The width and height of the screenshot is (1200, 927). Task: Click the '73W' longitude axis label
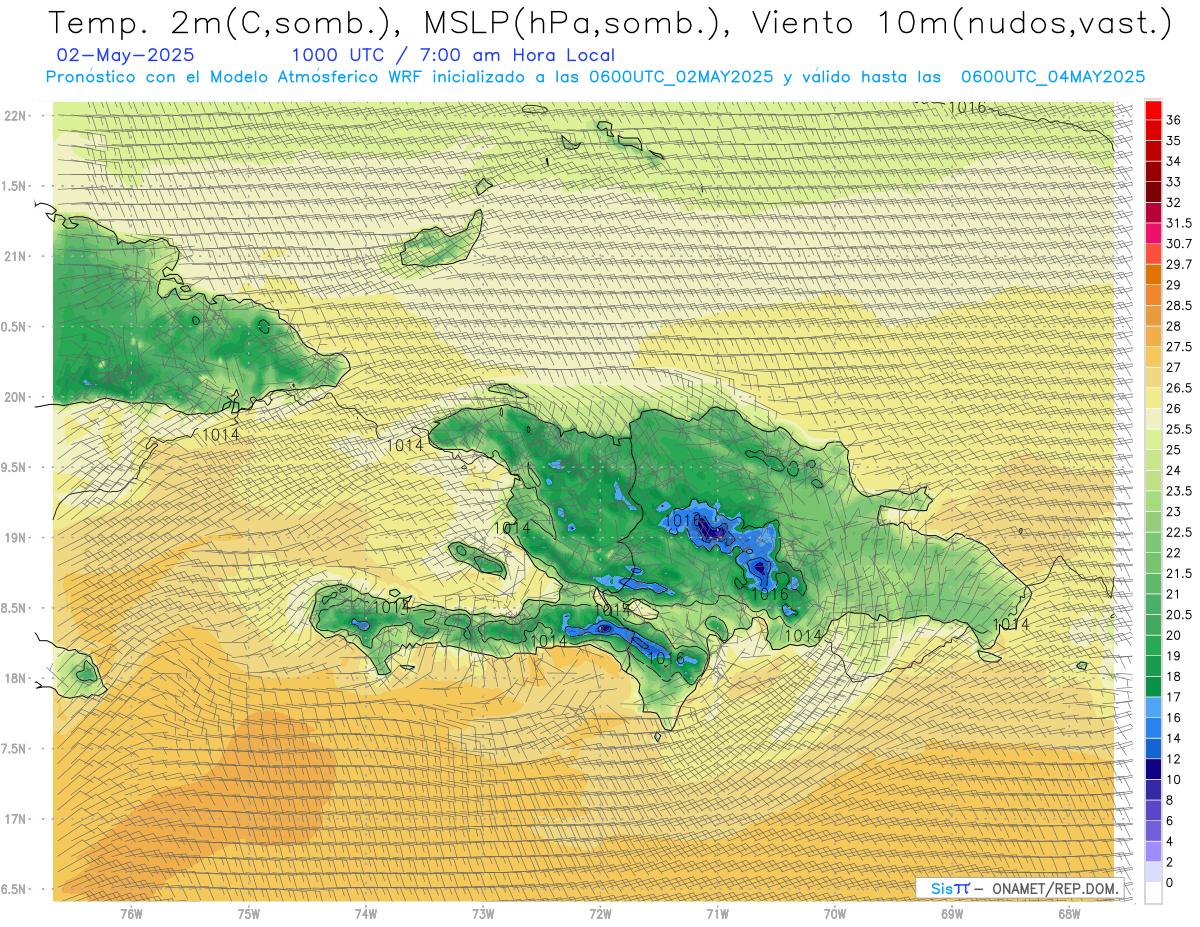pyautogui.click(x=483, y=914)
